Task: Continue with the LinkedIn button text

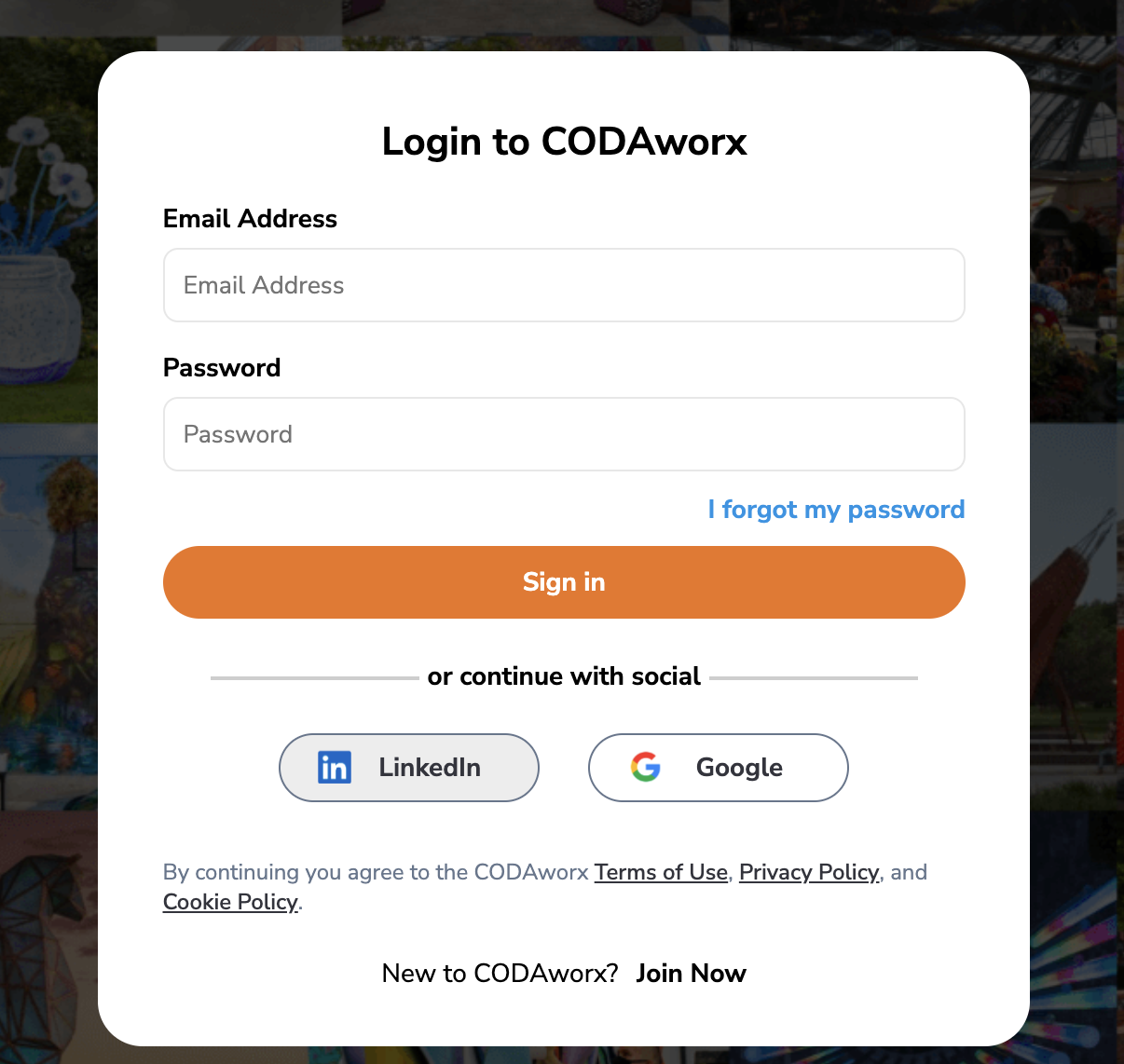Action: click(430, 768)
